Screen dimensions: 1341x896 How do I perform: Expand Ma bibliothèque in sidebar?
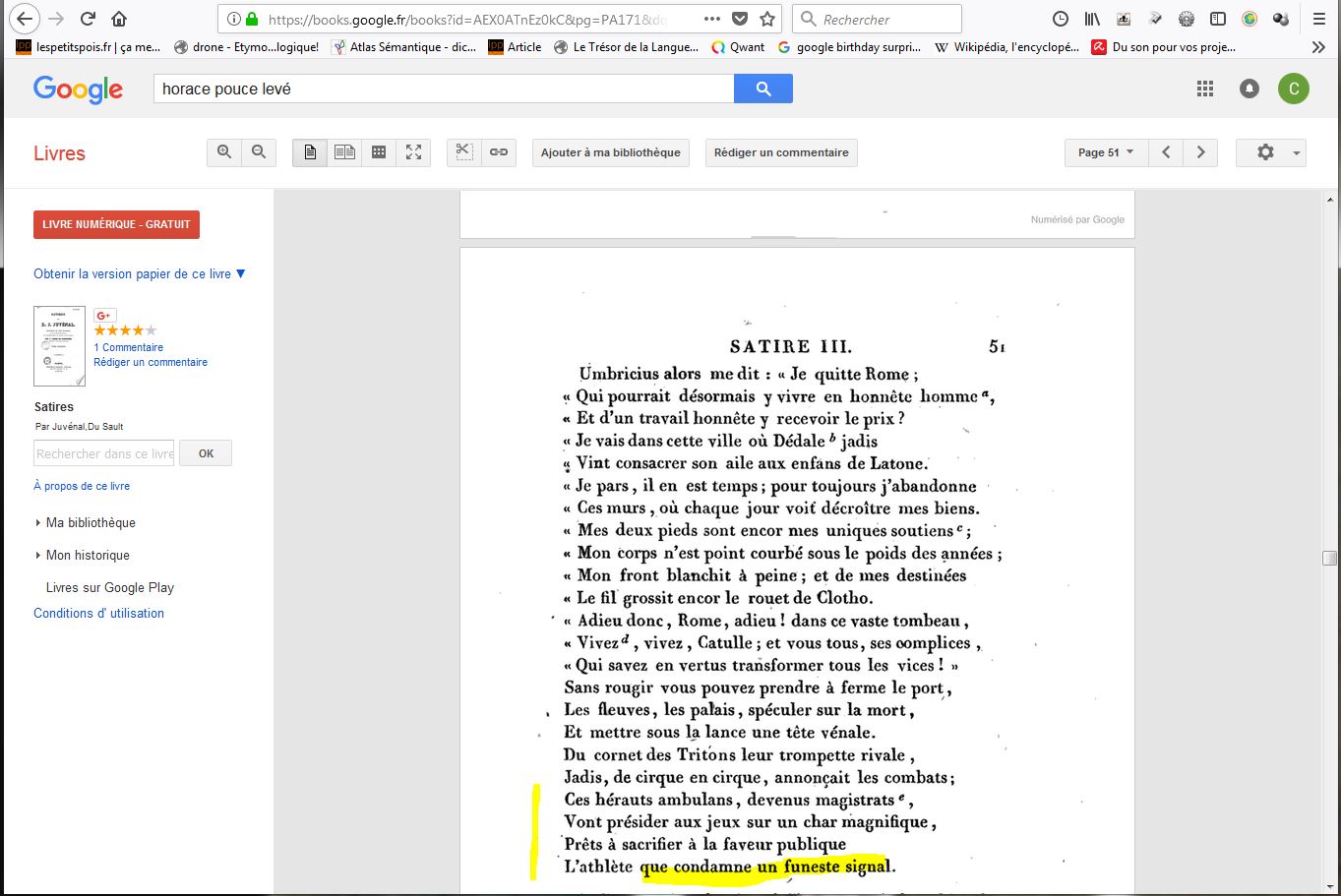tap(91, 522)
